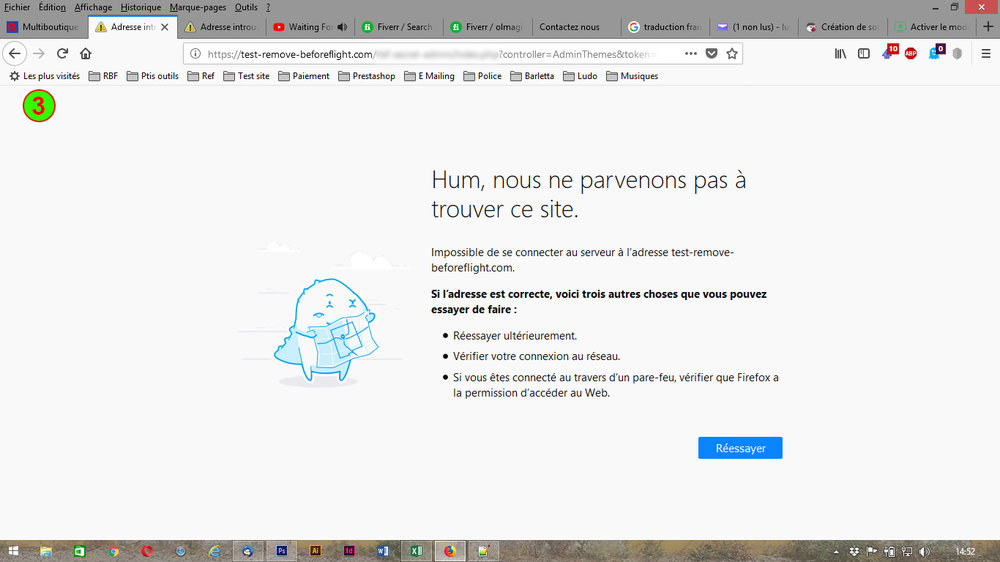Open Word from taskbar

coord(383,551)
